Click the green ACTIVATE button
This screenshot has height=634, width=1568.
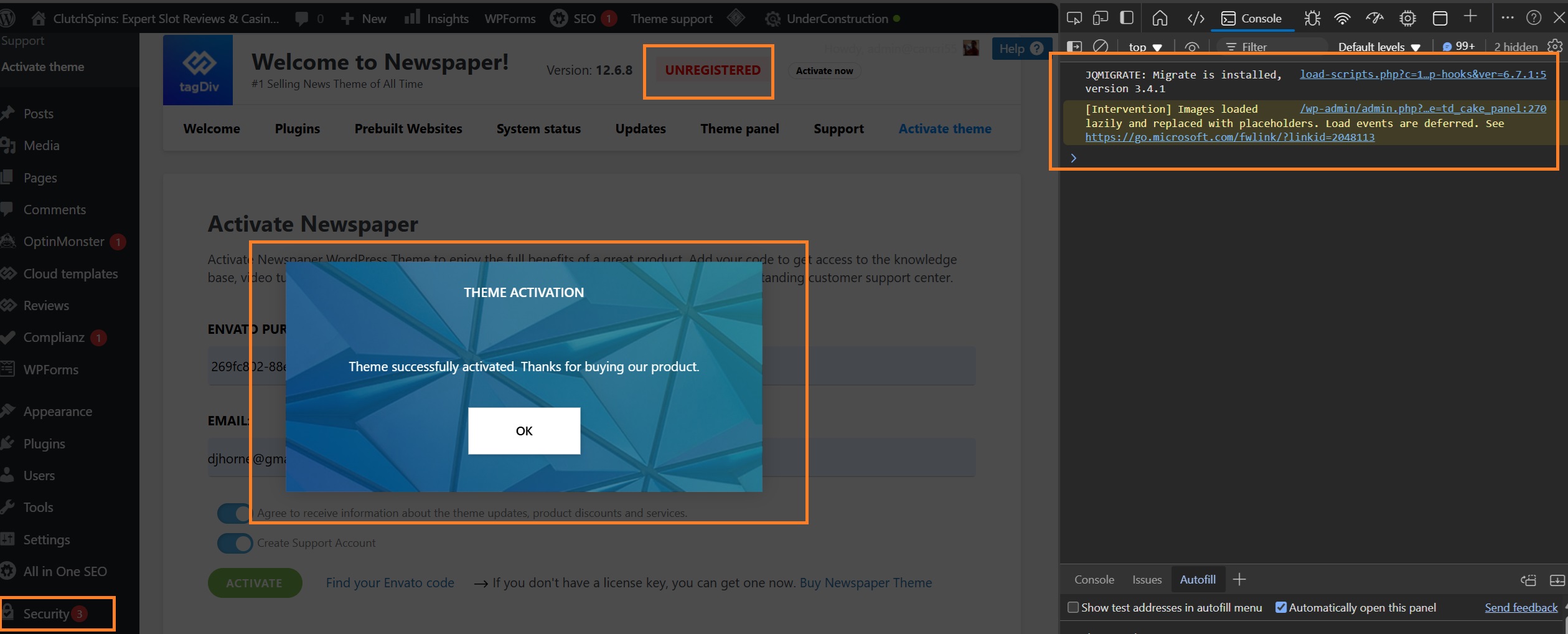coord(255,583)
